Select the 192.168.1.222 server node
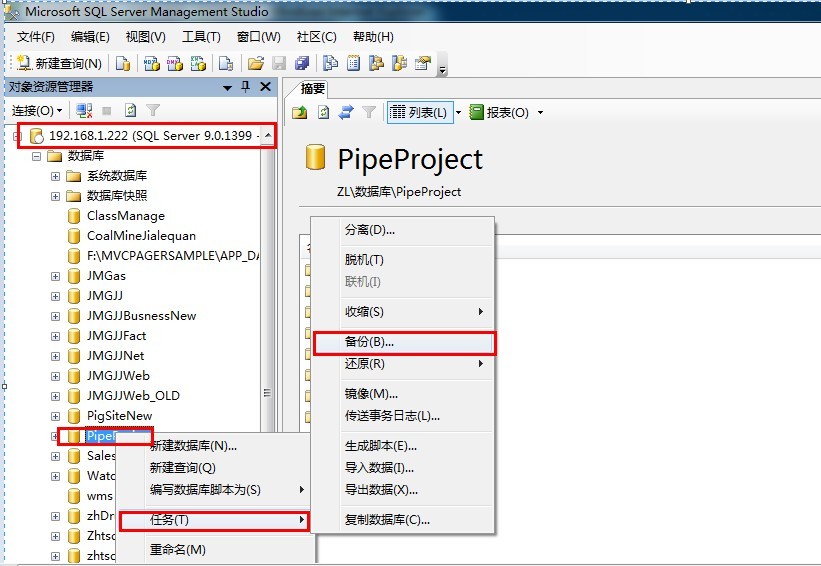This screenshot has width=821, height=566. click(146, 136)
